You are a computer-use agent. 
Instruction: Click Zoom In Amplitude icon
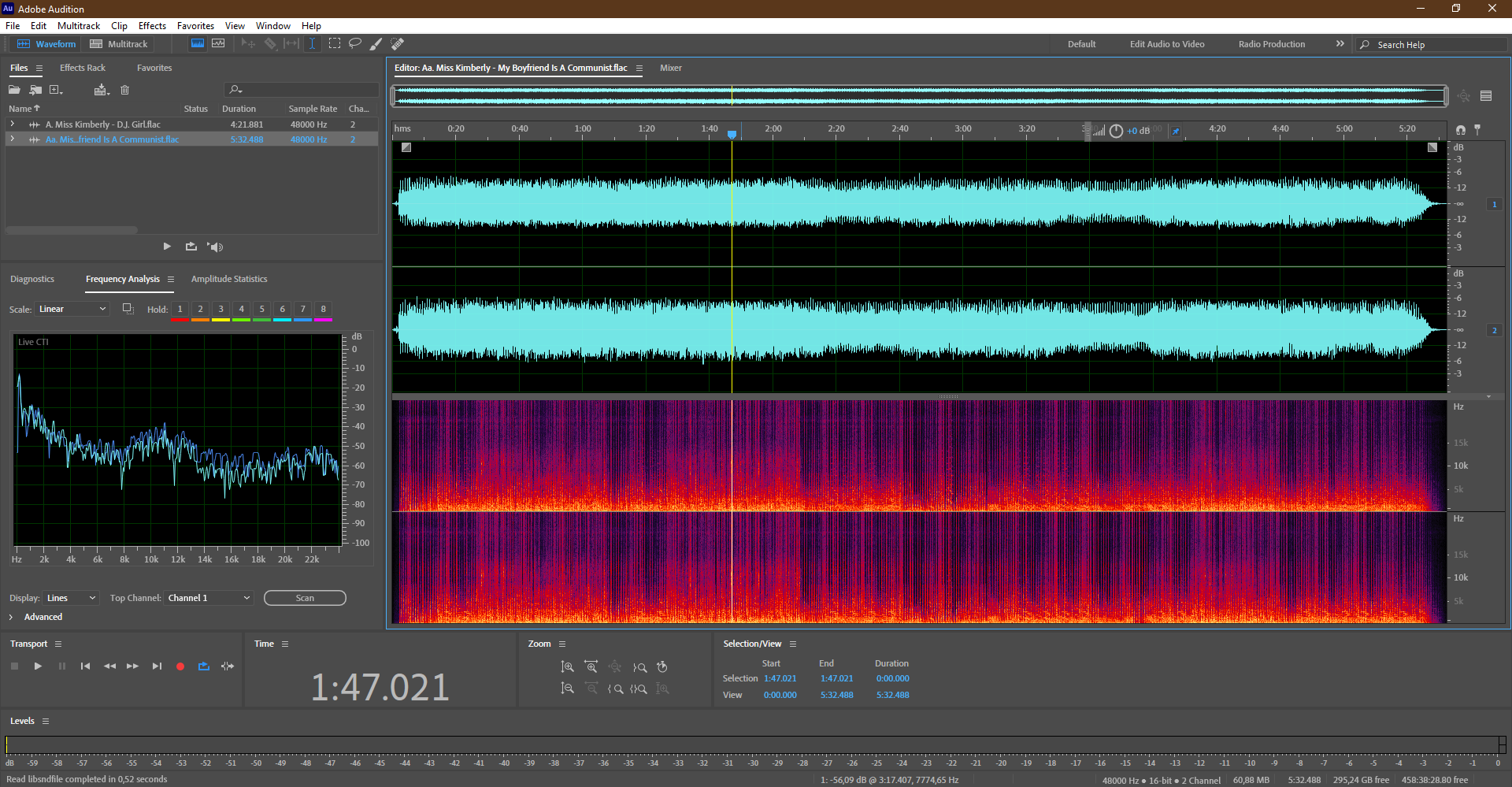[567, 667]
